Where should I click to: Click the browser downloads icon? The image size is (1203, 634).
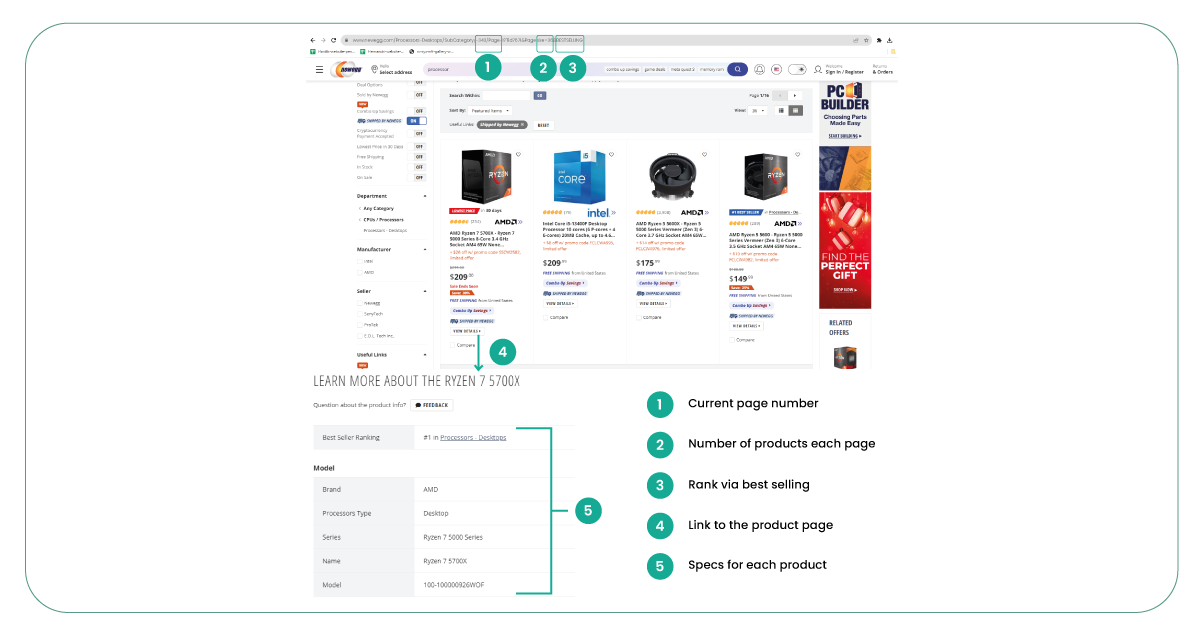pos(890,40)
